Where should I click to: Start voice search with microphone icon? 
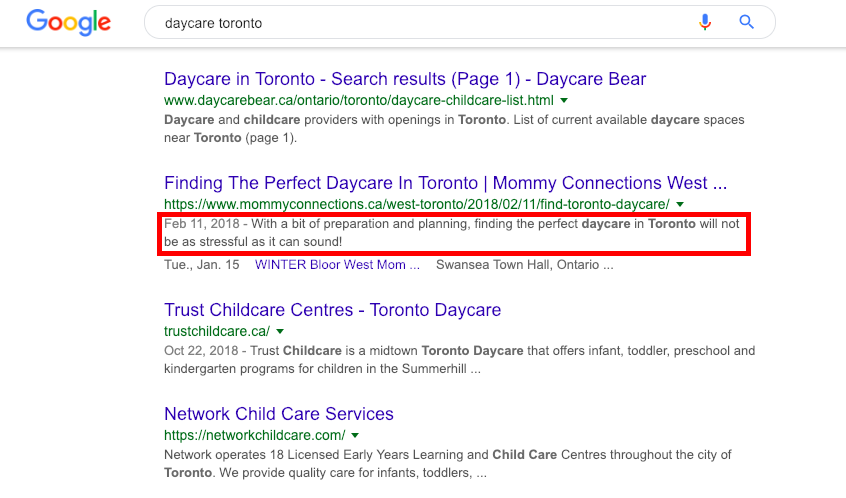coord(705,22)
